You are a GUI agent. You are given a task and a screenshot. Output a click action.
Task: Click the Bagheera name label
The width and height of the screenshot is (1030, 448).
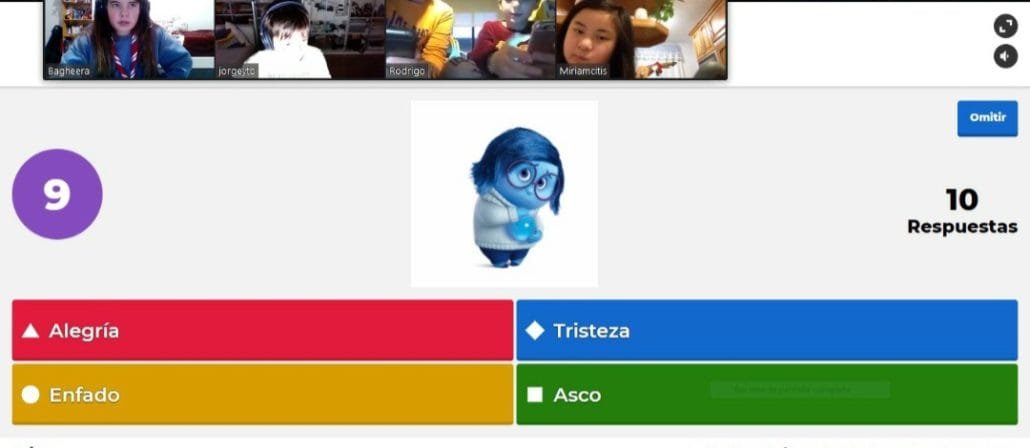(x=69, y=71)
